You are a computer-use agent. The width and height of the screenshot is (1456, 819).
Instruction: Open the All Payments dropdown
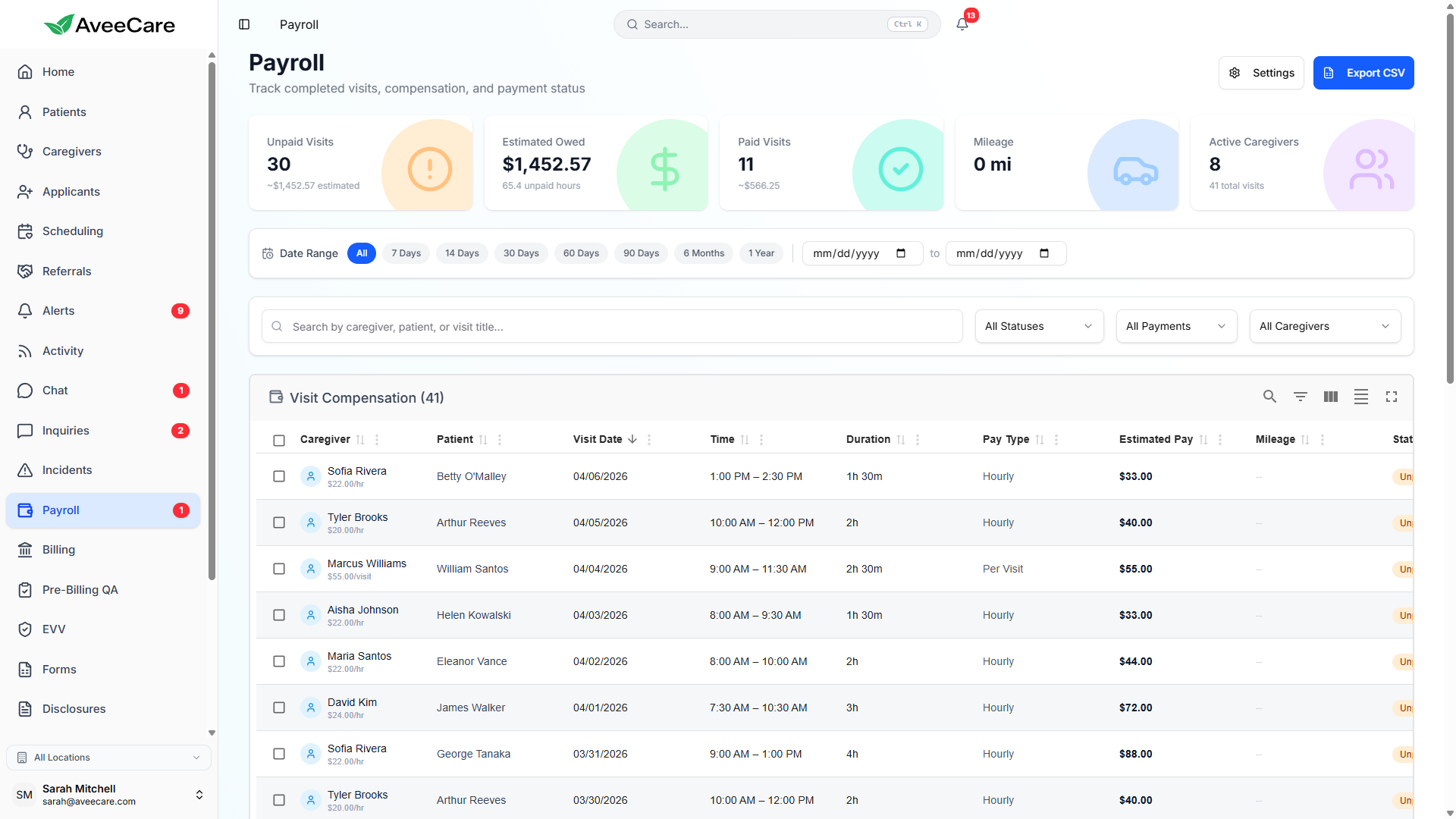point(1176,326)
